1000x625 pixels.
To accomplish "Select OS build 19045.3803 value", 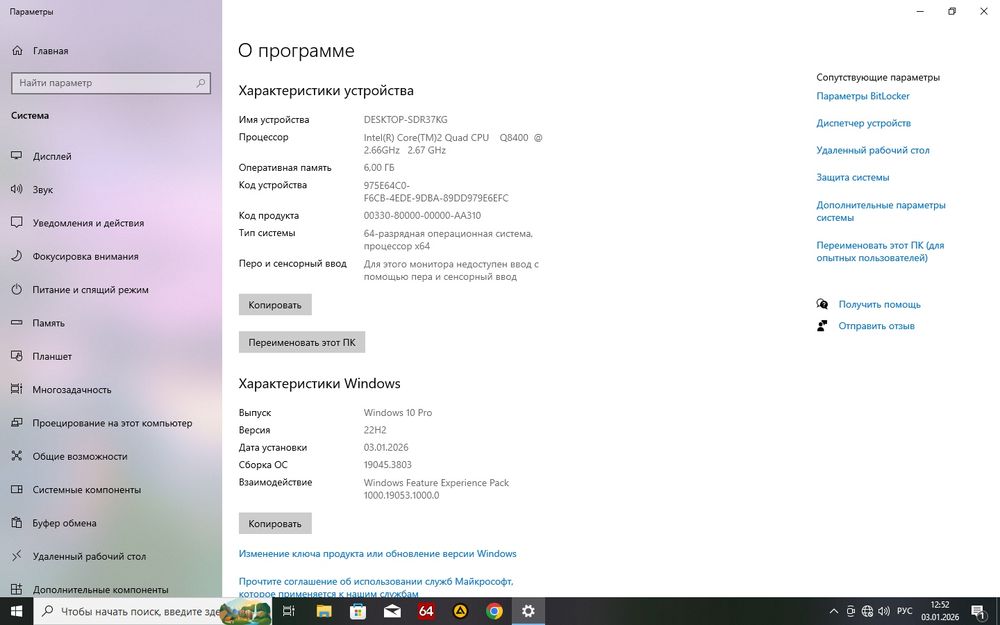I will 388,465.
